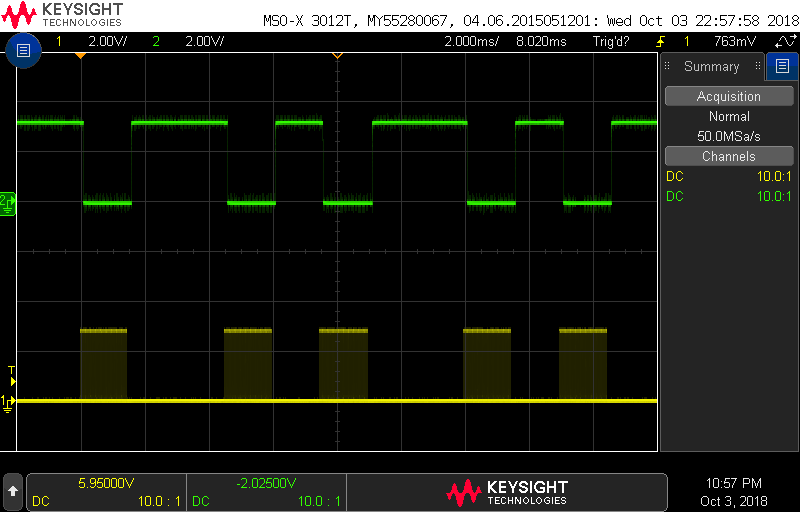Click the Oct 3, 2018 date text
800x512 pixels.
(x=734, y=501)
